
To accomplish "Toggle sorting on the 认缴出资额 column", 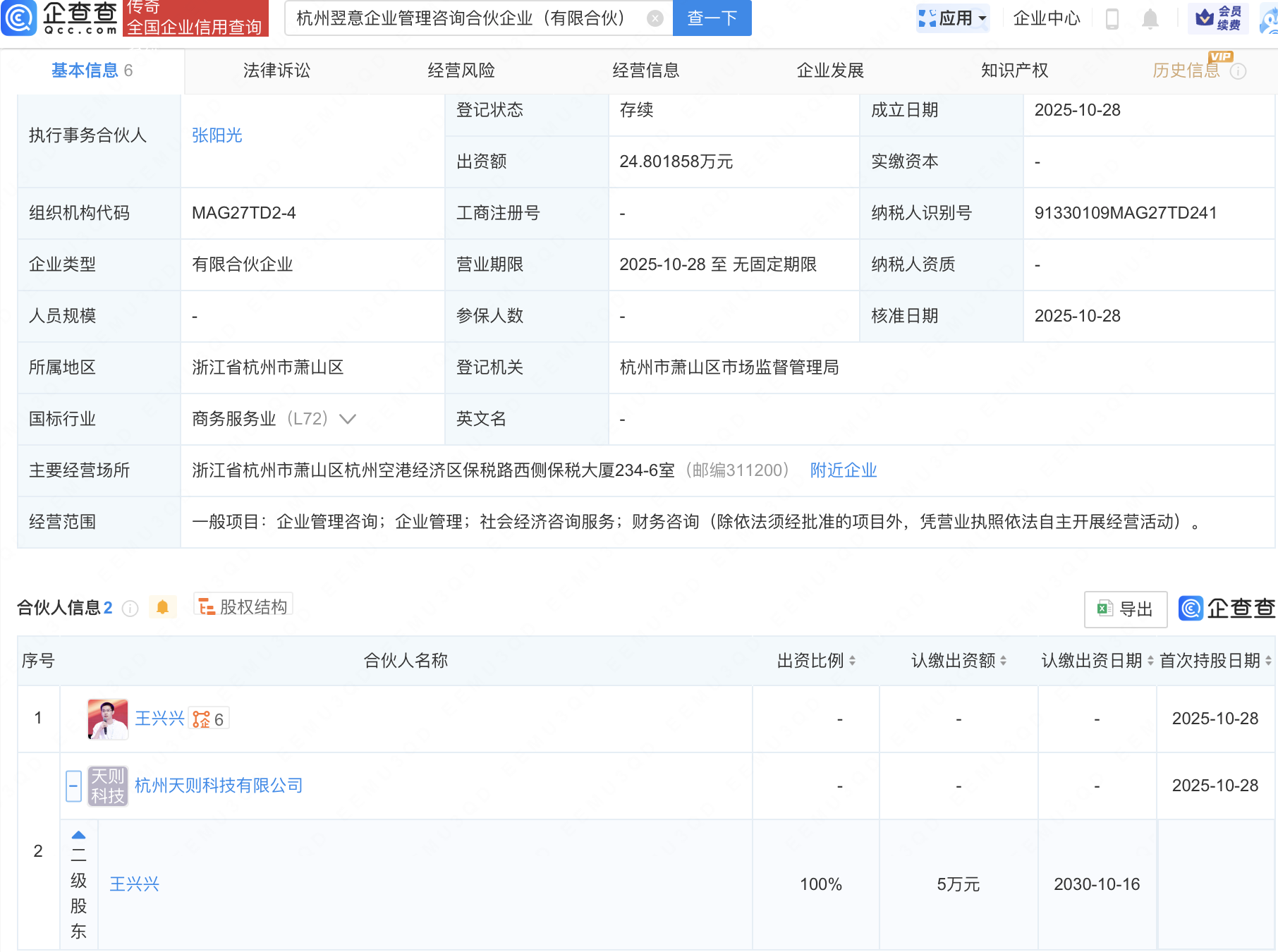I will (1004, 661).
